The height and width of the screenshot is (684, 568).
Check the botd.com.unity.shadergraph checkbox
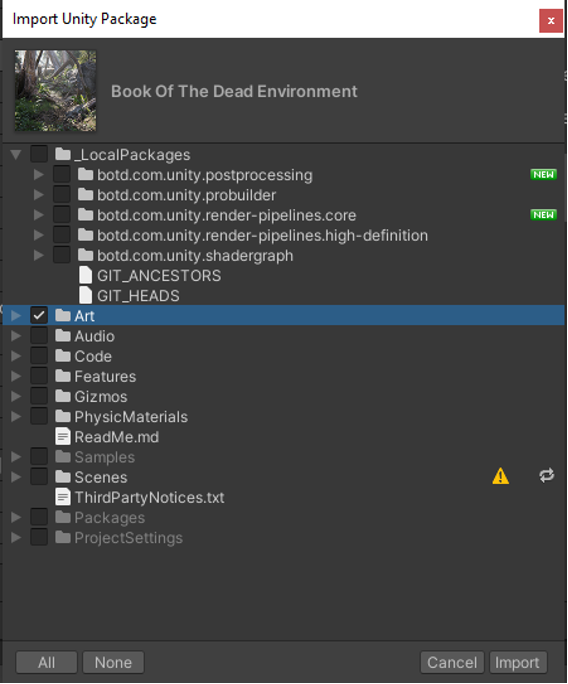[x=62, y=255]
